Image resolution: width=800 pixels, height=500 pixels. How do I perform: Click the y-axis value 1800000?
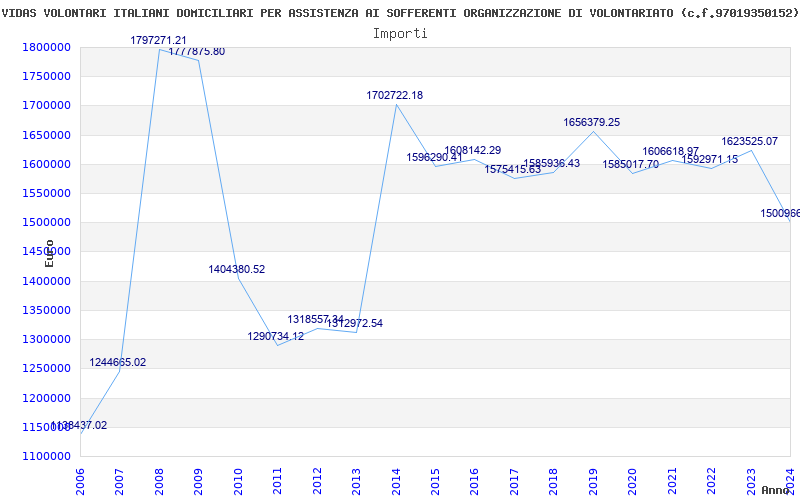pyautogui.click(x=47, y=47)
